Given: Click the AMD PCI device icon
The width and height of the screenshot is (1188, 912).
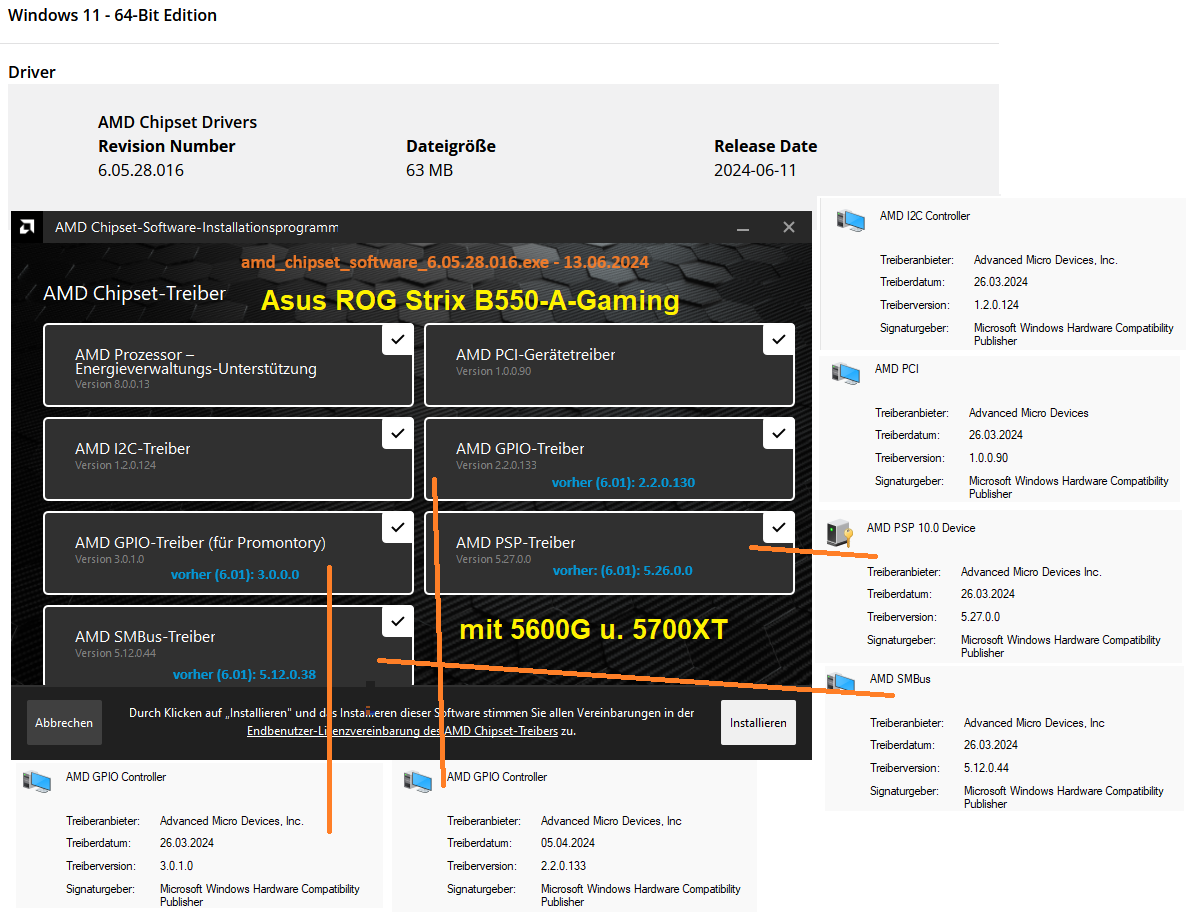Looking at the screenshot, I should pyautogui.click(x=846, y=373).
